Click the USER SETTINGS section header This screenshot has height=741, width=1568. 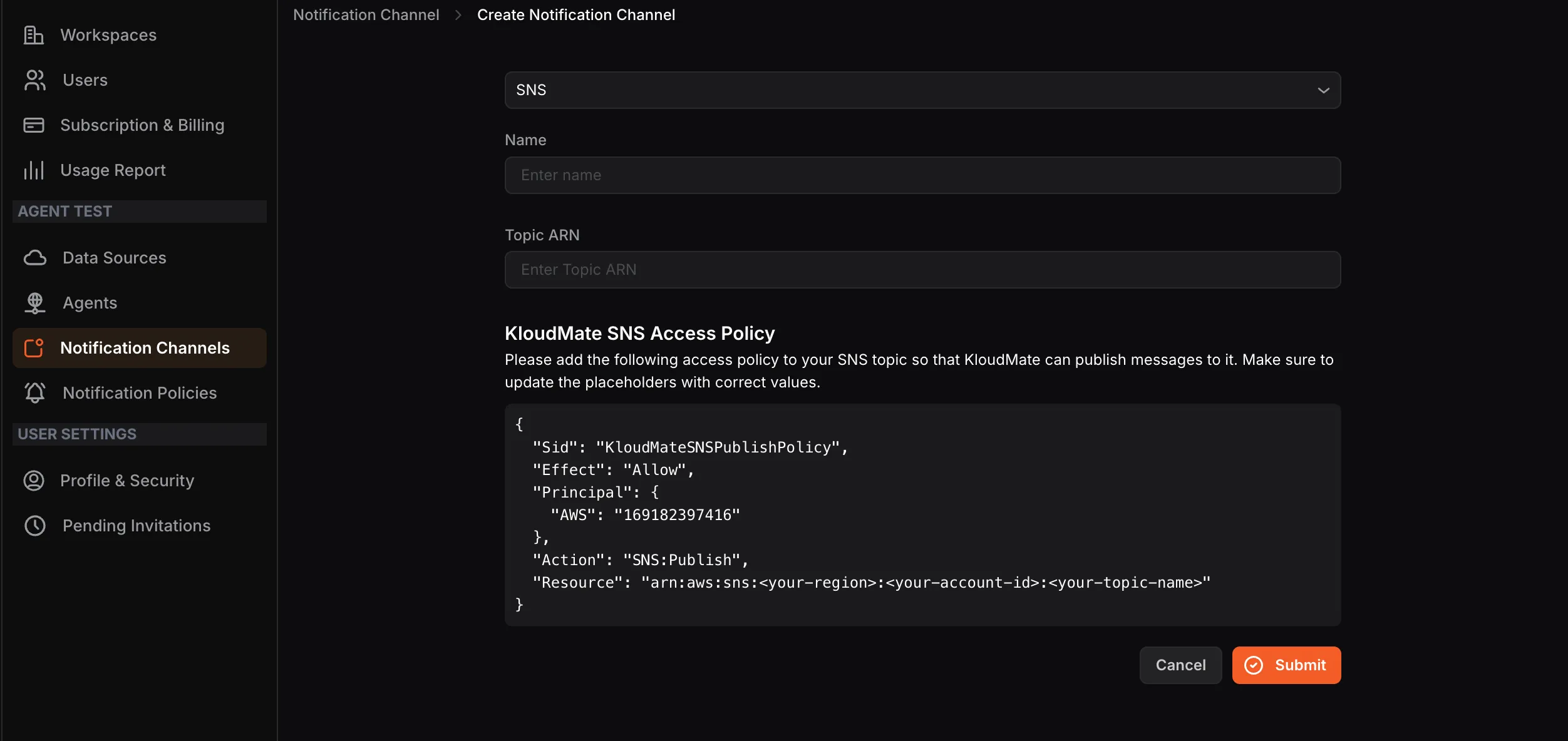(x=140, y=434)
